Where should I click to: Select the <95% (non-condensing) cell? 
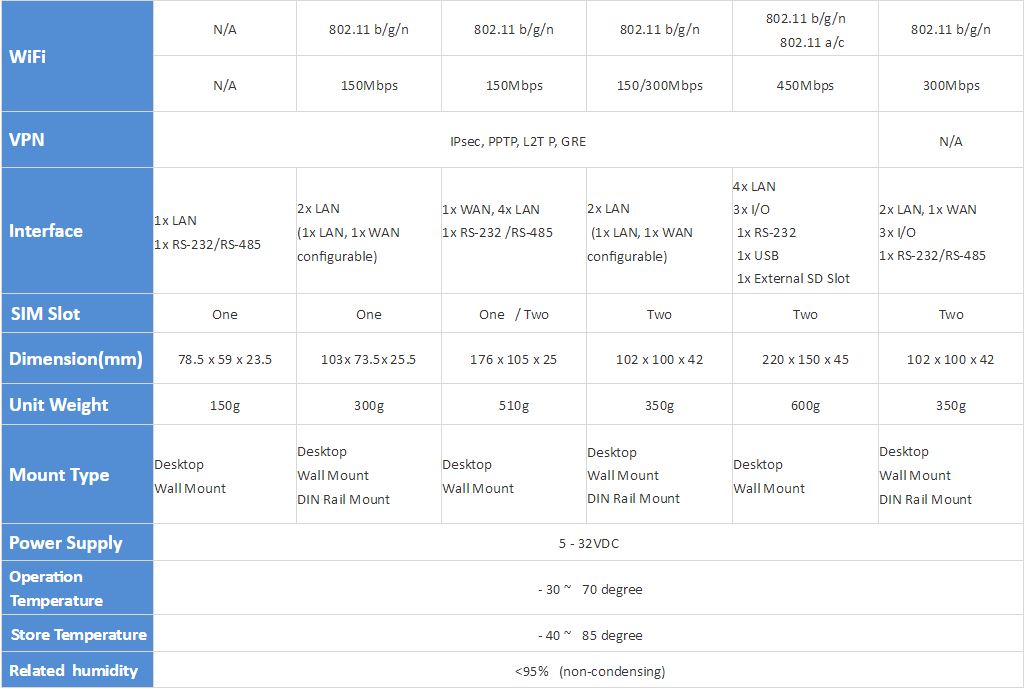589,670
